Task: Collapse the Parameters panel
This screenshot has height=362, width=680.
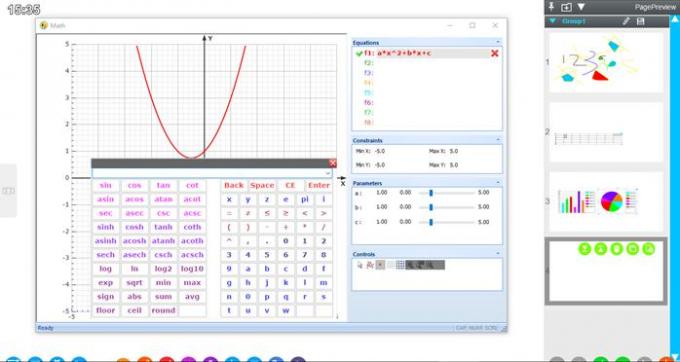Action: 498,183
